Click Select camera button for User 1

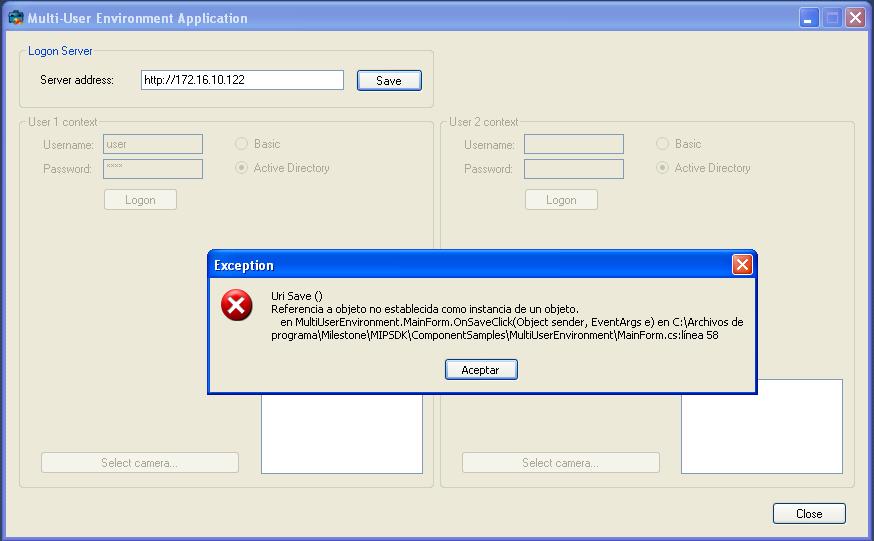click(x=140, y=463)
